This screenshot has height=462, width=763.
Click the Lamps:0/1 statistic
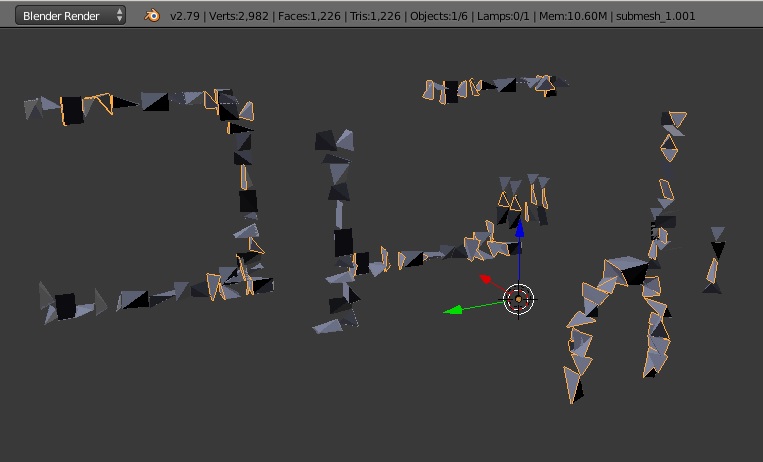[503, 16]
